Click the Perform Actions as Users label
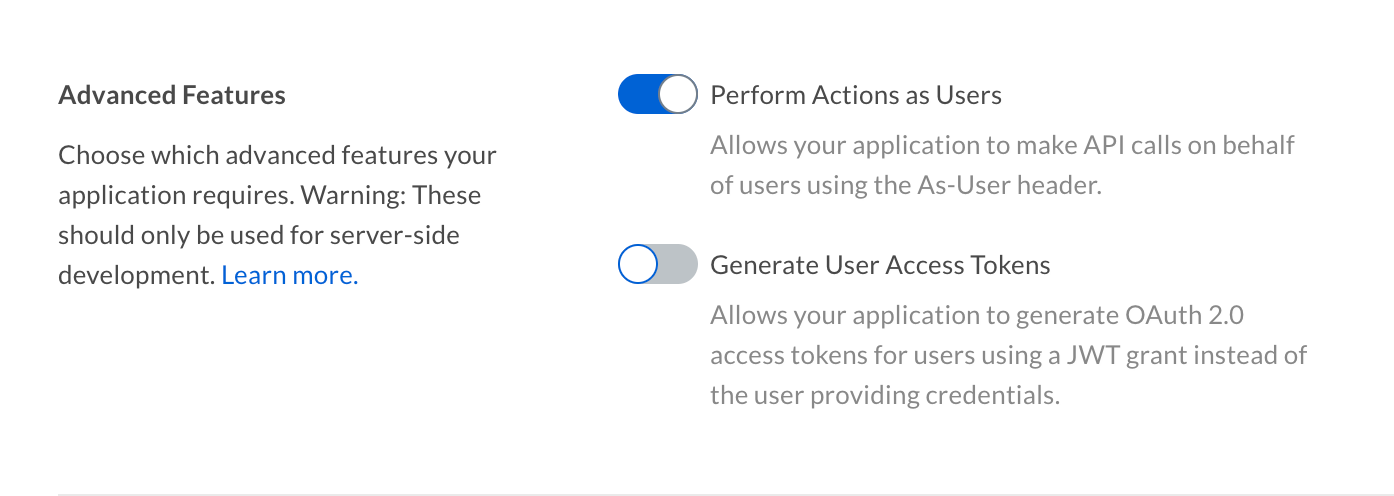The height and width of the screenshot is (496, 1394). 856,95
